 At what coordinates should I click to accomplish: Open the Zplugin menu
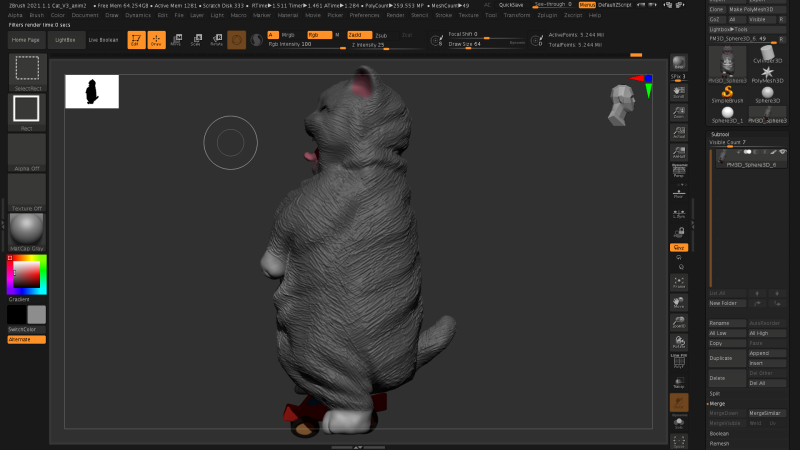tap(547, 16)
